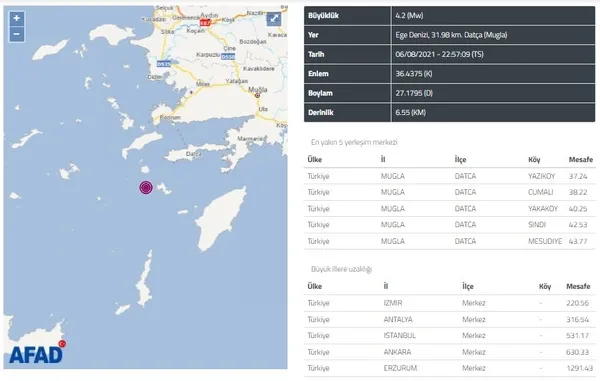Viewport: 600px width, 381px height.
Task: Click the Bodrum label on the map
Action: click(170, 118)
